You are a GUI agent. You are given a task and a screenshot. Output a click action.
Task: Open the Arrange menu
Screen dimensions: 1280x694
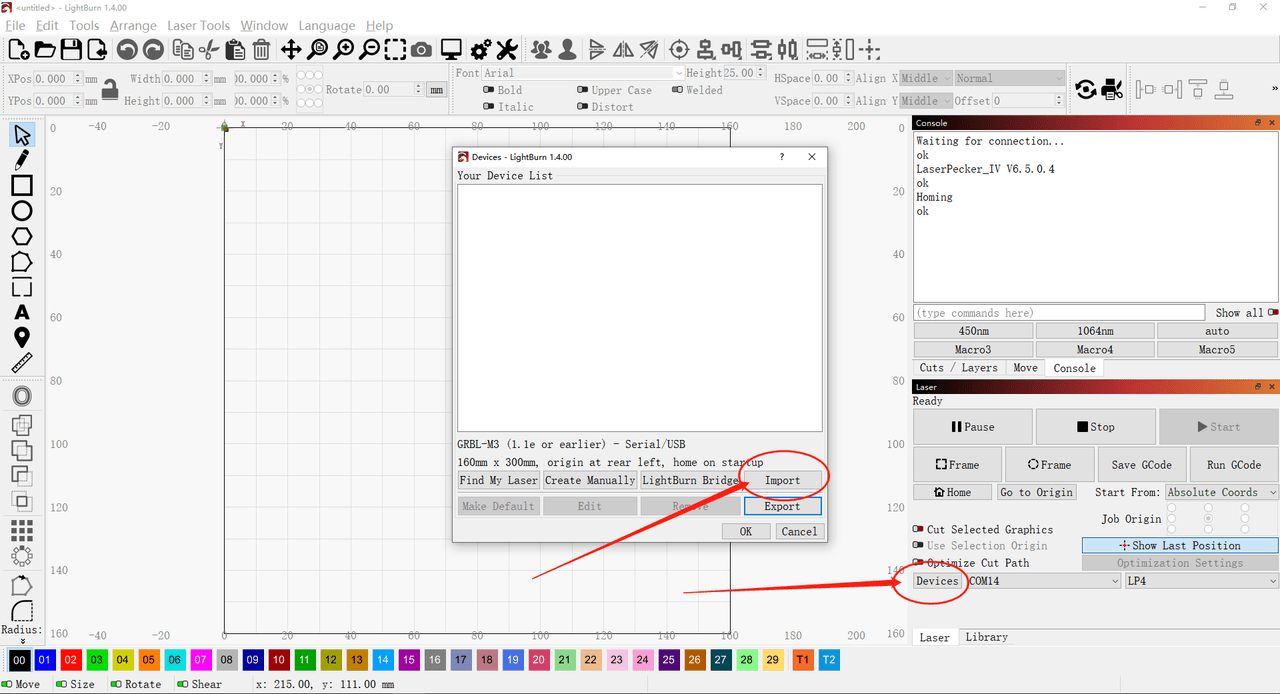[133, 25]
